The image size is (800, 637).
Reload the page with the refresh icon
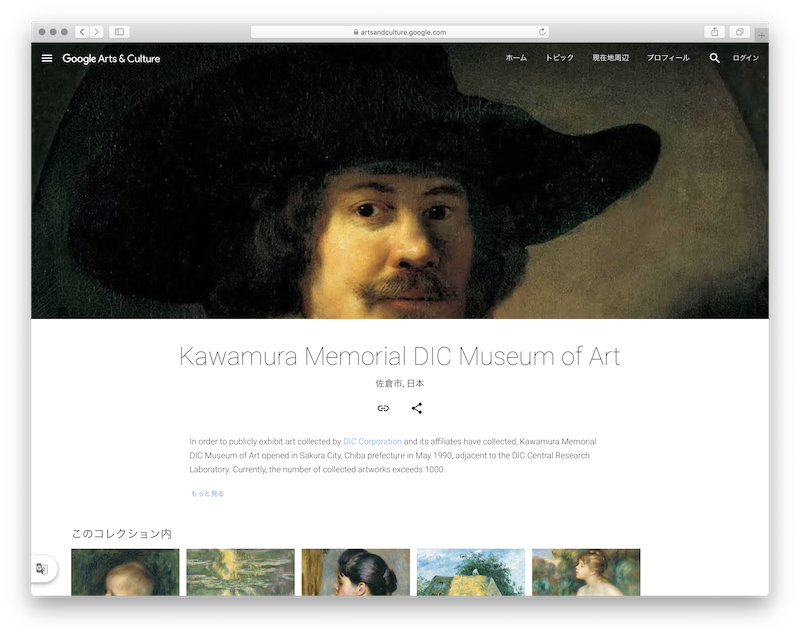coord(542,32)
